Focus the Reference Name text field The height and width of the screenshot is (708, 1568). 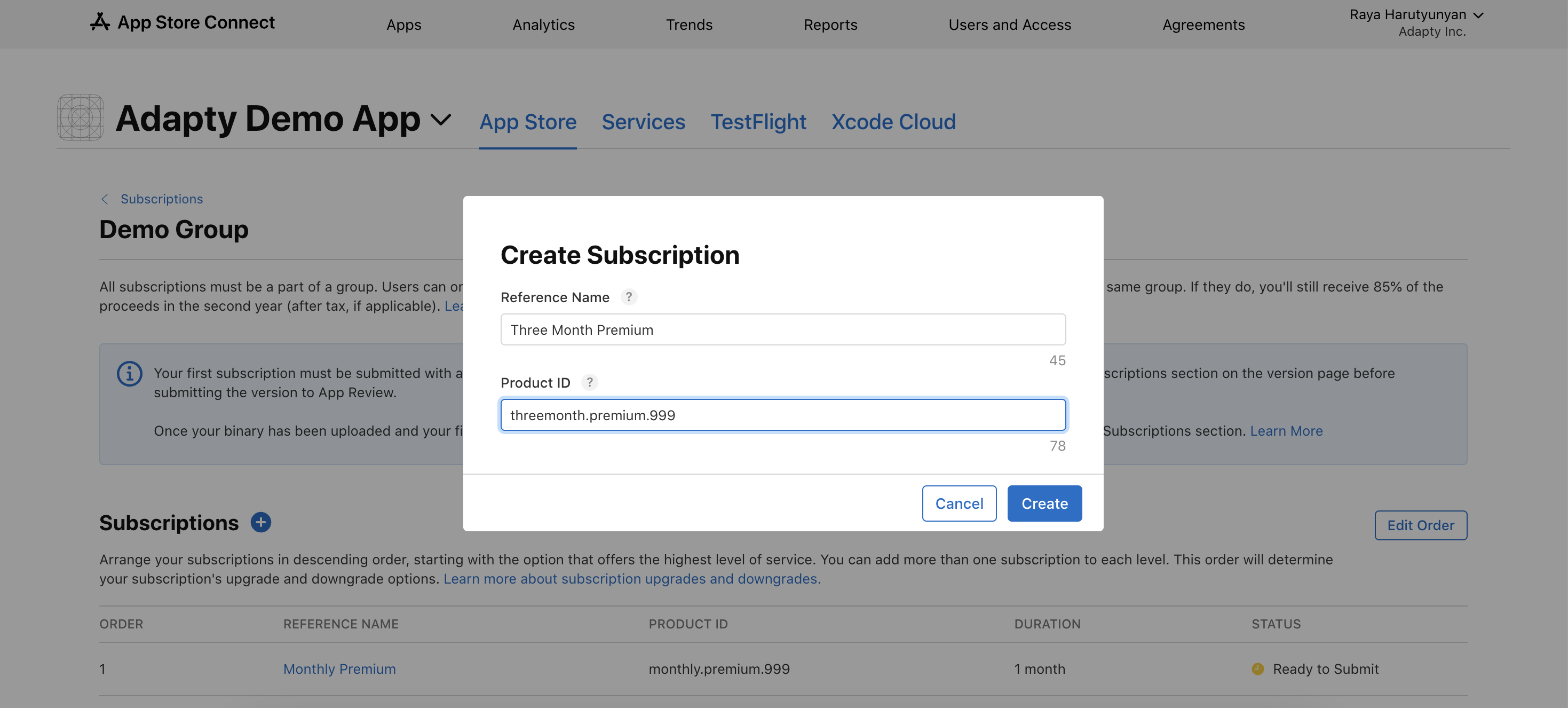click(783, 329)
